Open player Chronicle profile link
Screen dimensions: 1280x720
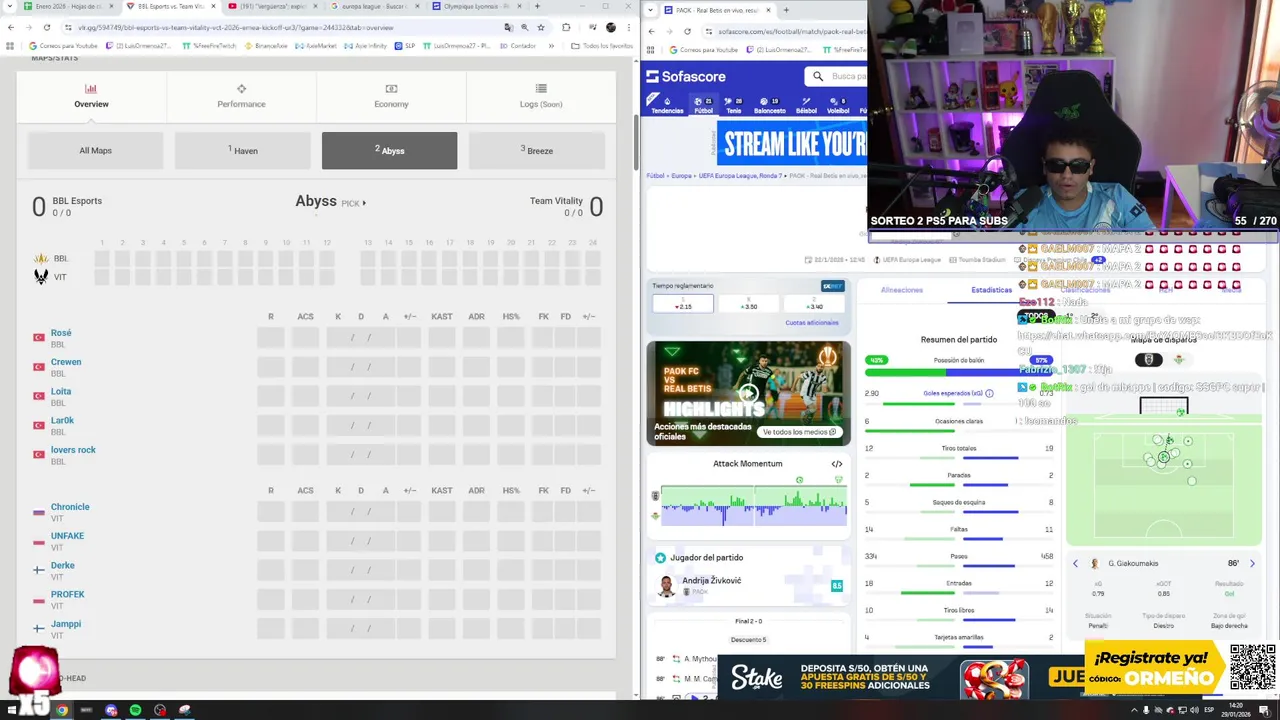70,507
